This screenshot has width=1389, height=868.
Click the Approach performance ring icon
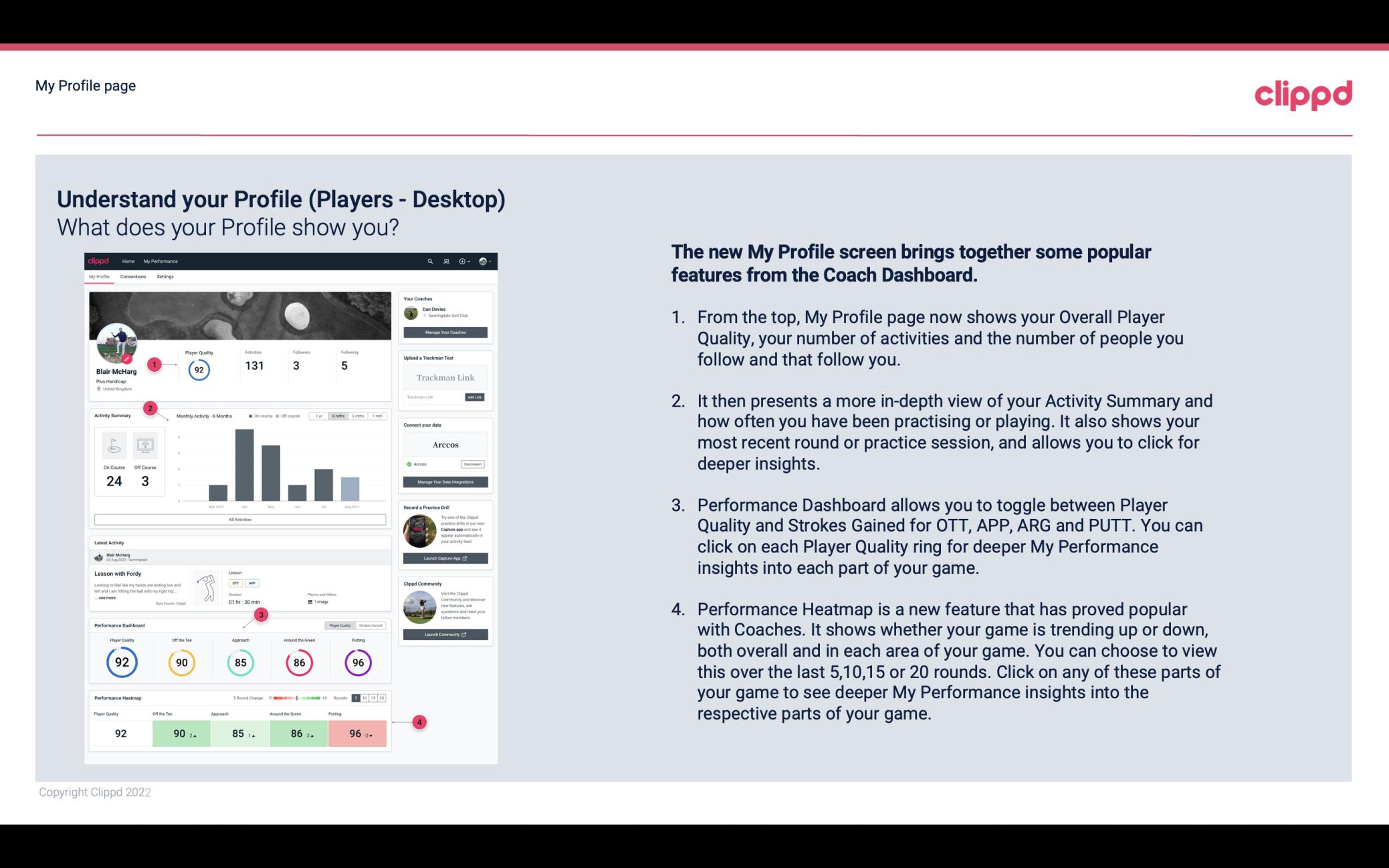(x=239, y=661)
